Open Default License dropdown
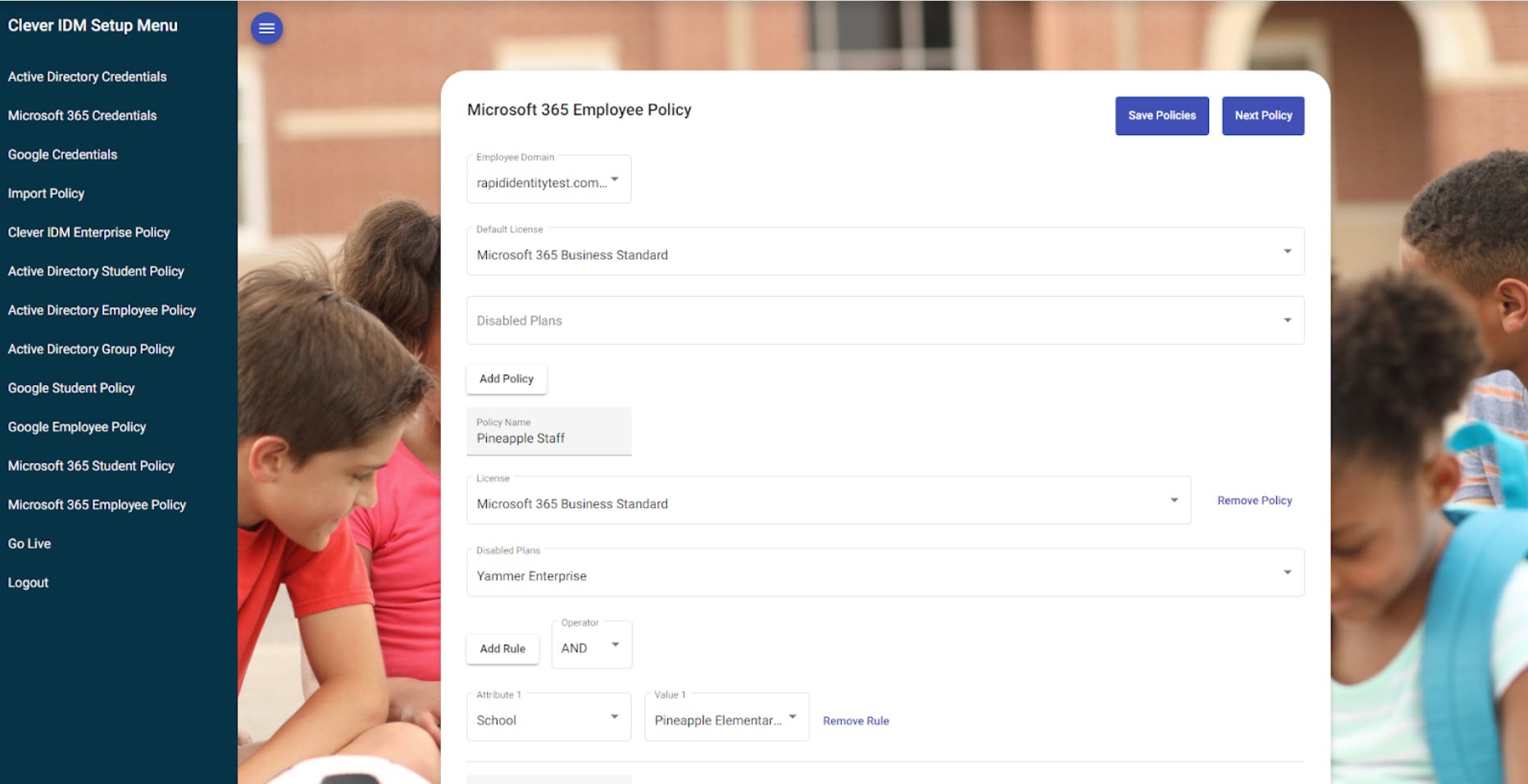1528x784 pixels. (885, 252)
